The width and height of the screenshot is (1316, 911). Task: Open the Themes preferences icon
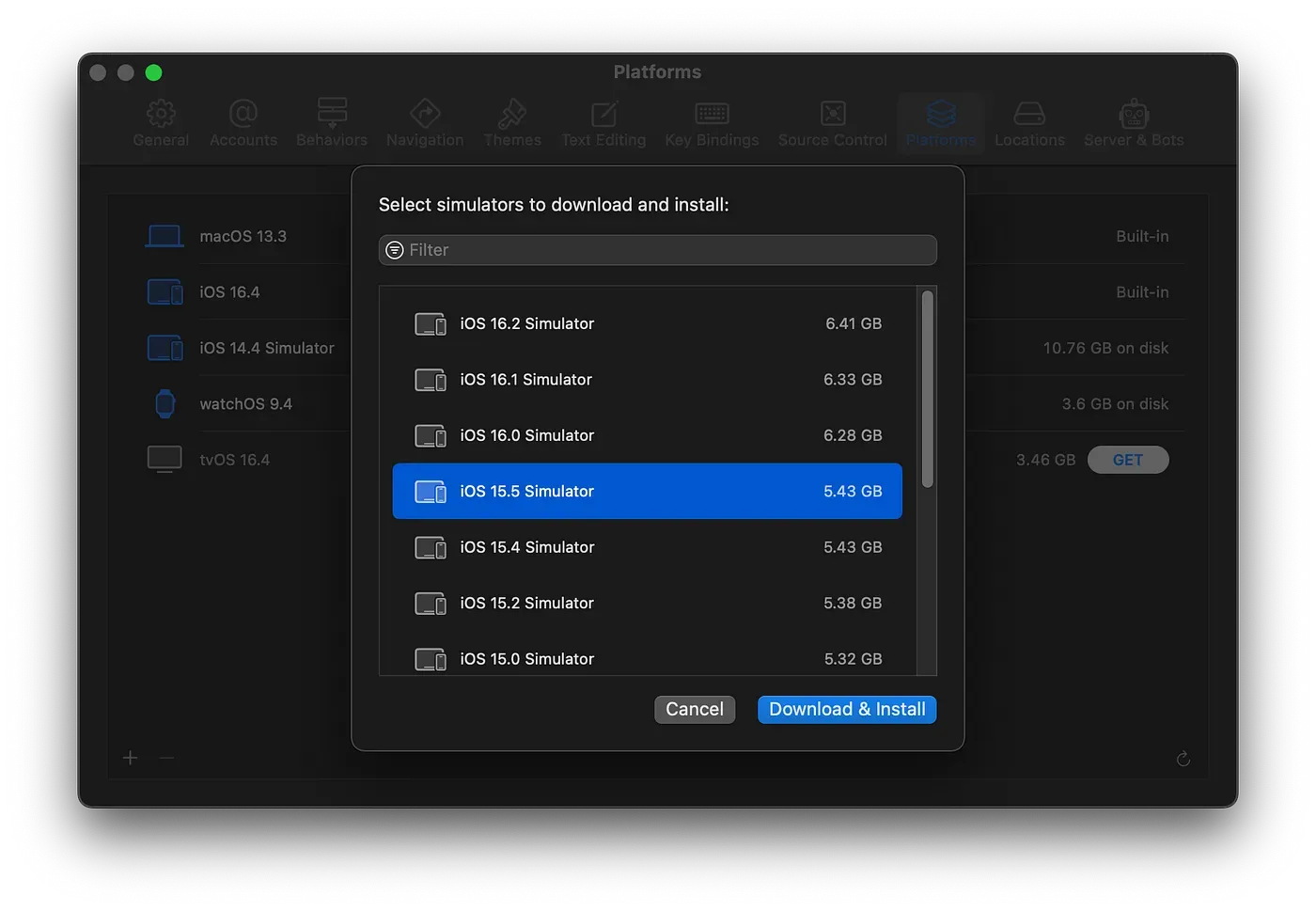click(512, 114)
